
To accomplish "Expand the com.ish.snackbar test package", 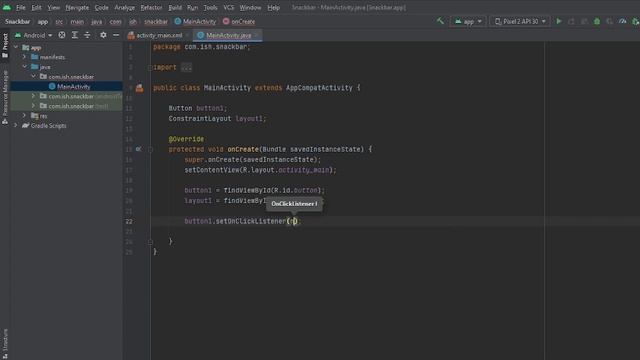I will [33, 106].
